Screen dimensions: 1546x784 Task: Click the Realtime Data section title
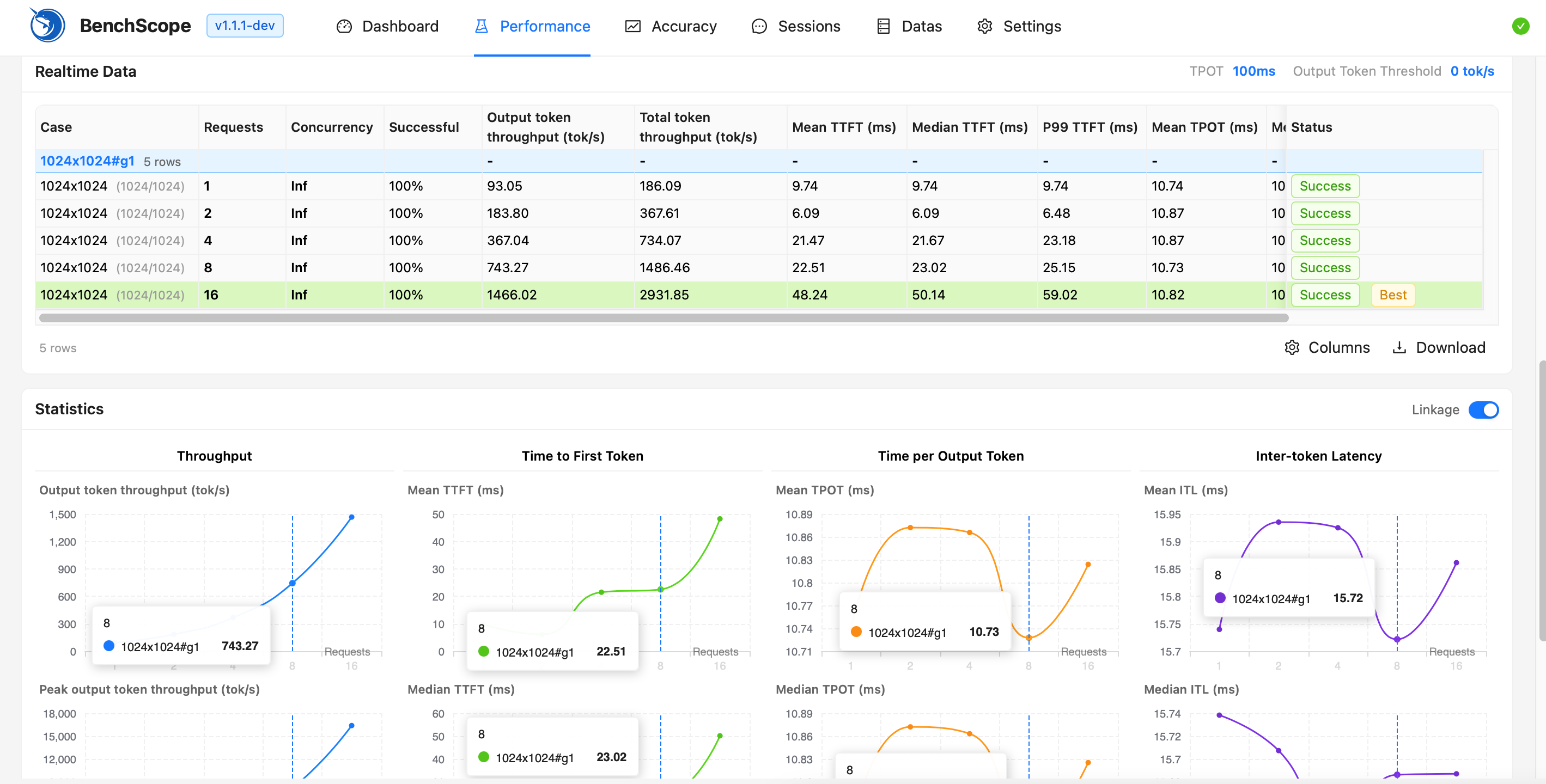86,71
